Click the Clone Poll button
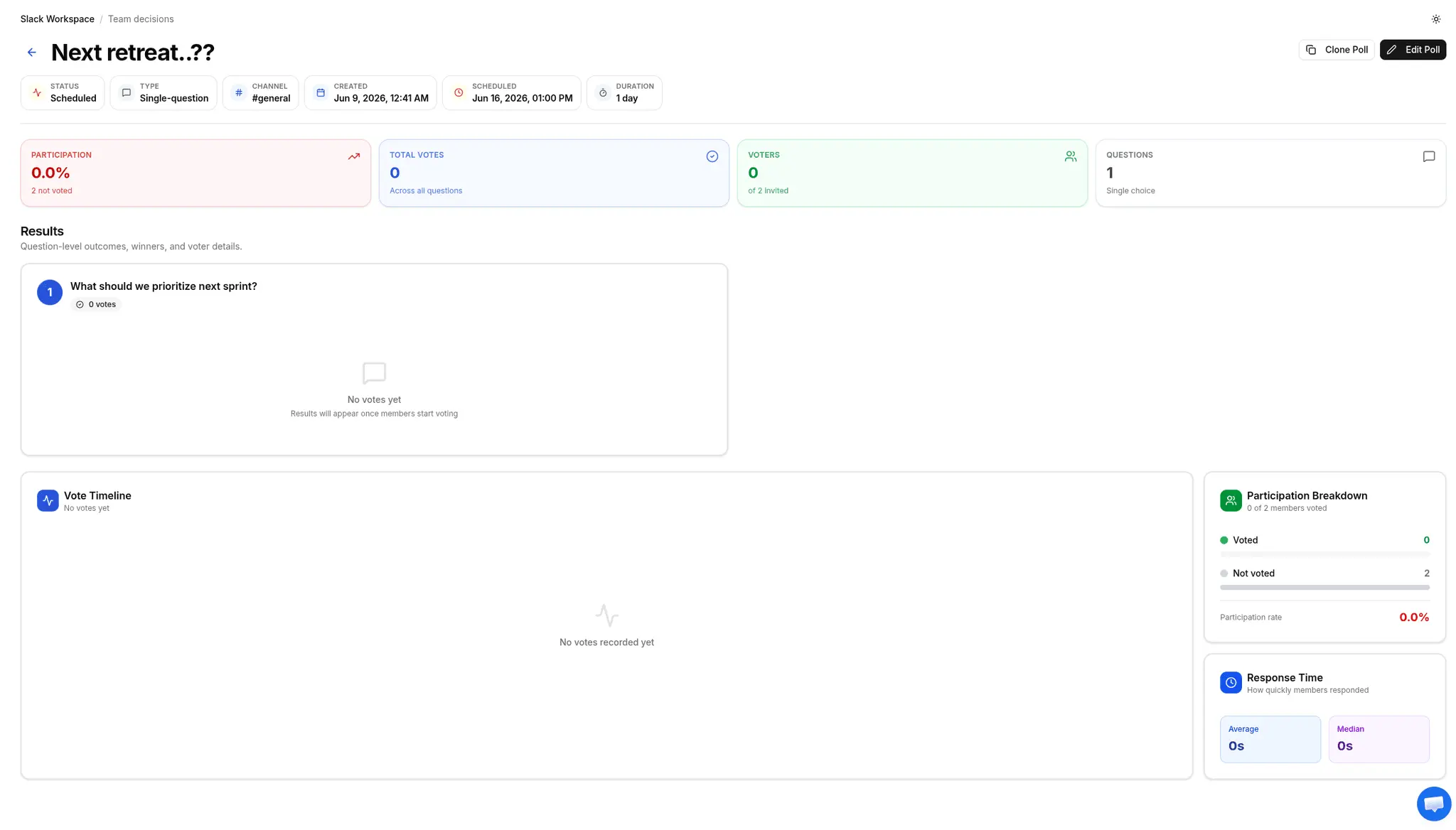 pyautogui.click(x=1337, y=50)
